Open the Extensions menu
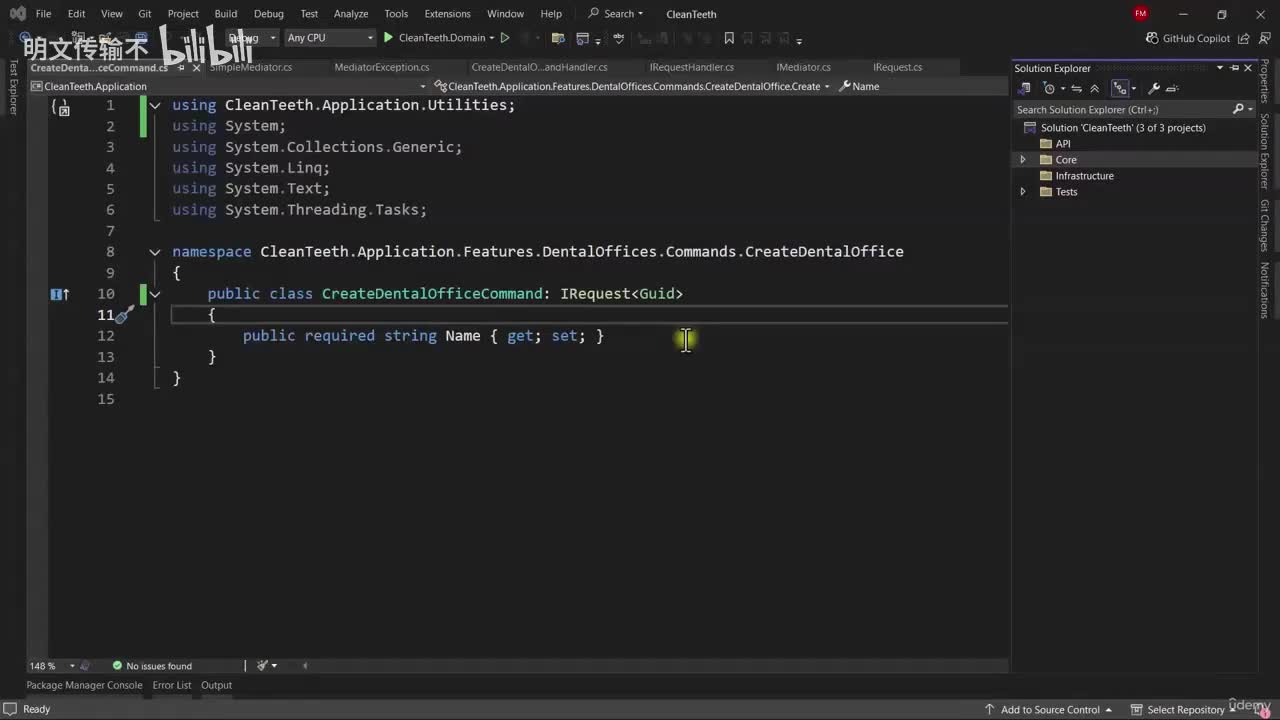The height and width of the screenshot is (720, 1280). 447,14
